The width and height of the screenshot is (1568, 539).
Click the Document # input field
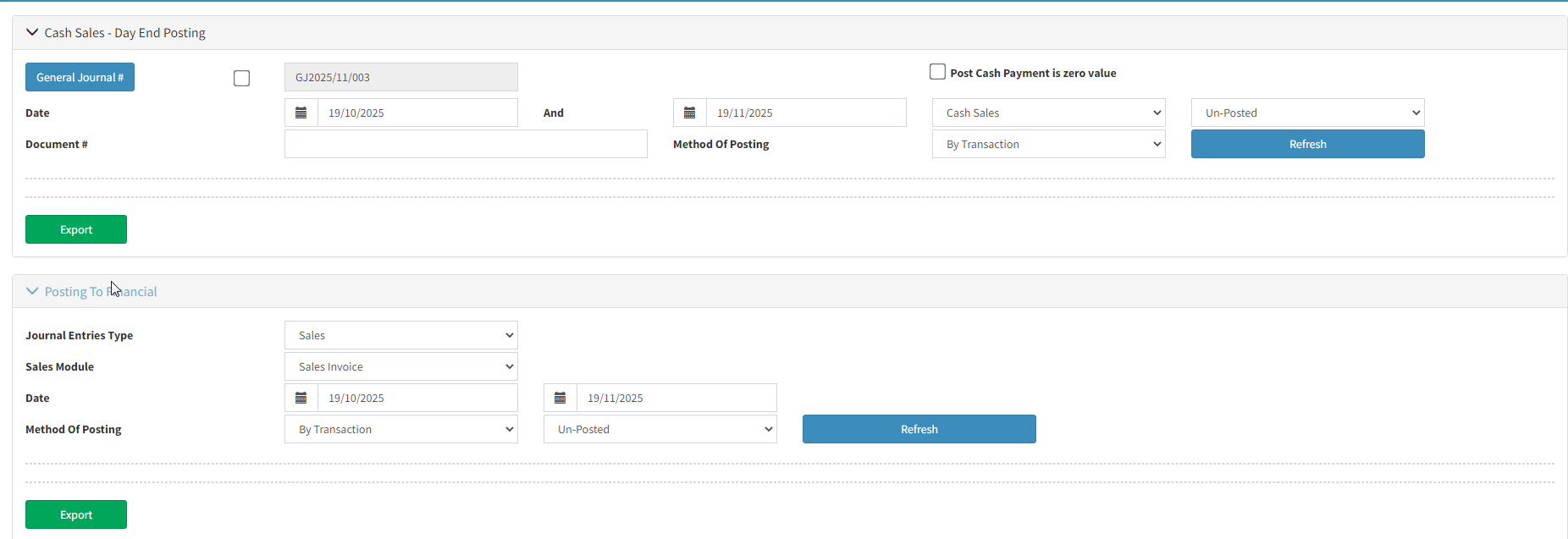466,144
